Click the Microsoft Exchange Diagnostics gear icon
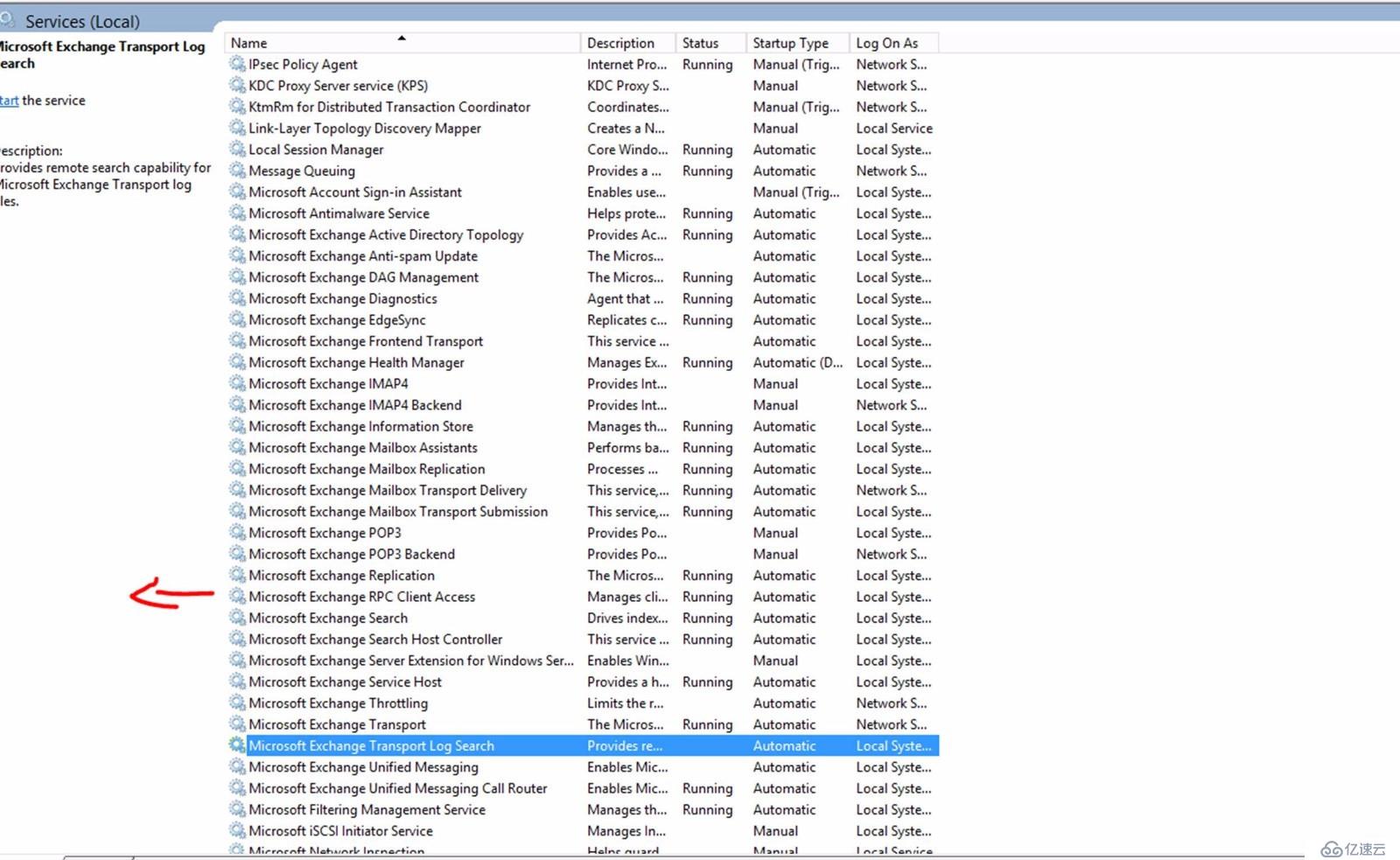Screen dimensions: 1400x860 (237, 297)
